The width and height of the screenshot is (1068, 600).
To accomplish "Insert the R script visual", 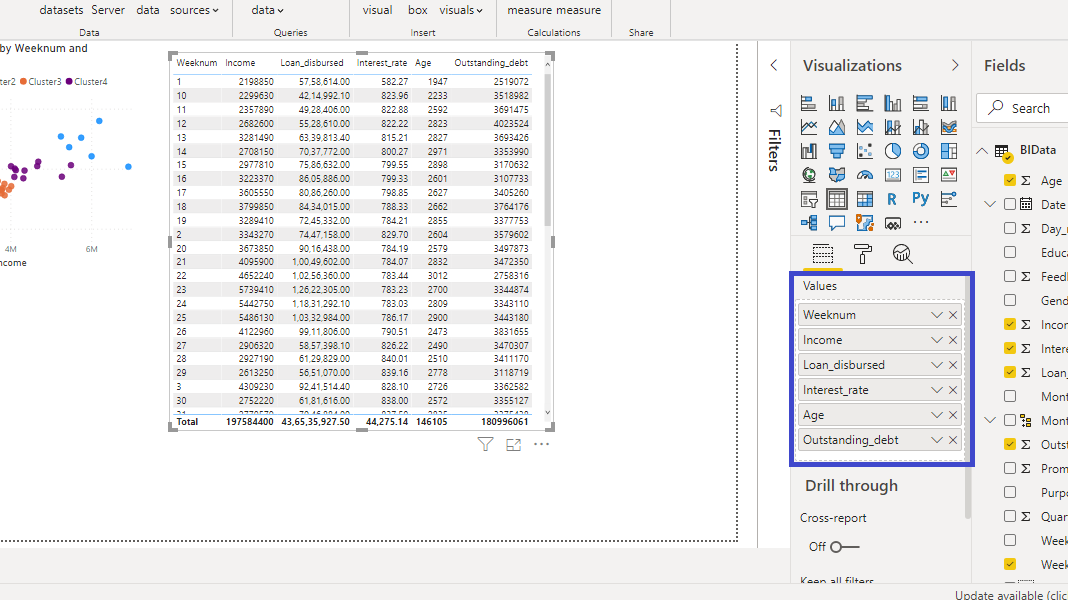I will 893,199.
